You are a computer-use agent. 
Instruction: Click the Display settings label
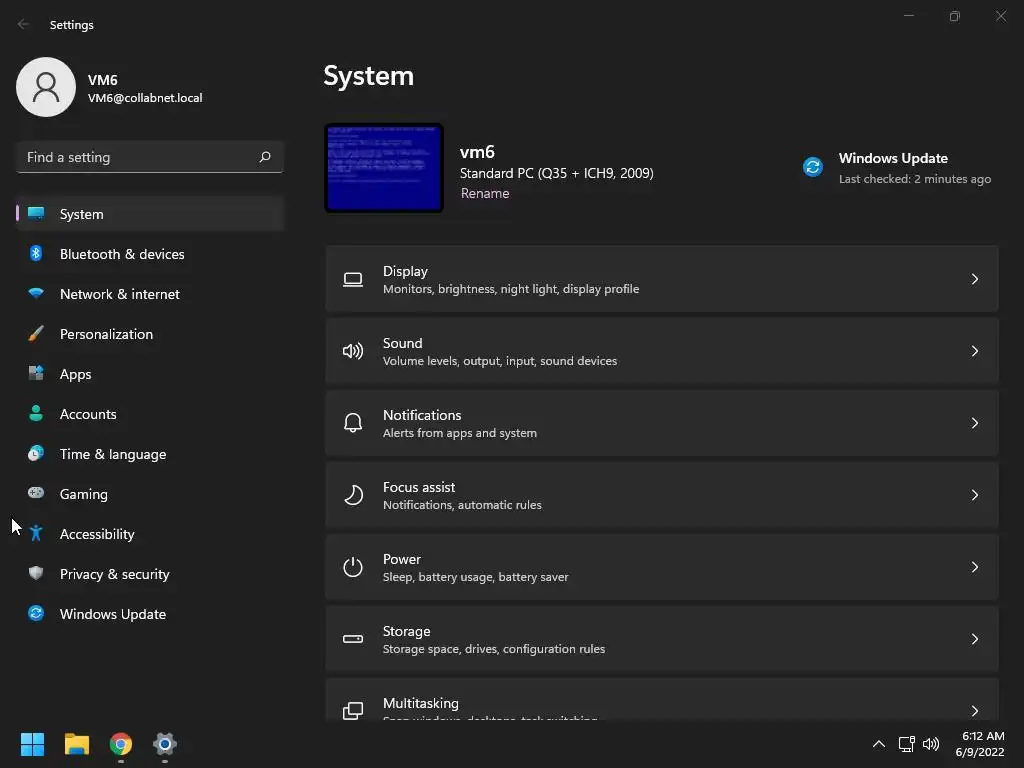405,271
